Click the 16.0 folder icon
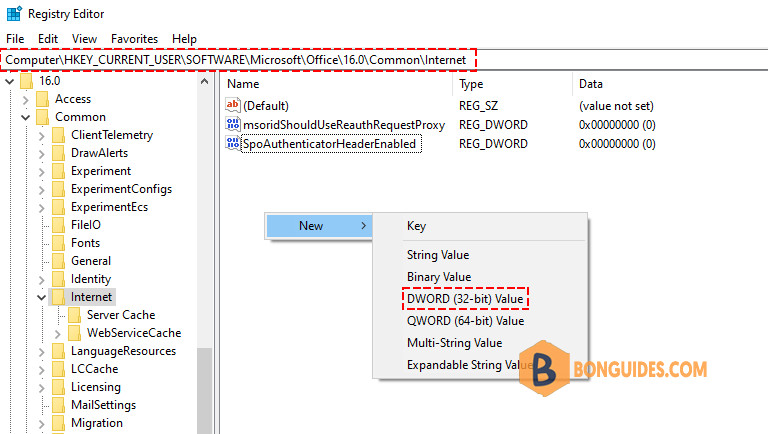The height and width of the screenshot is (434, 768). point(26,81)
